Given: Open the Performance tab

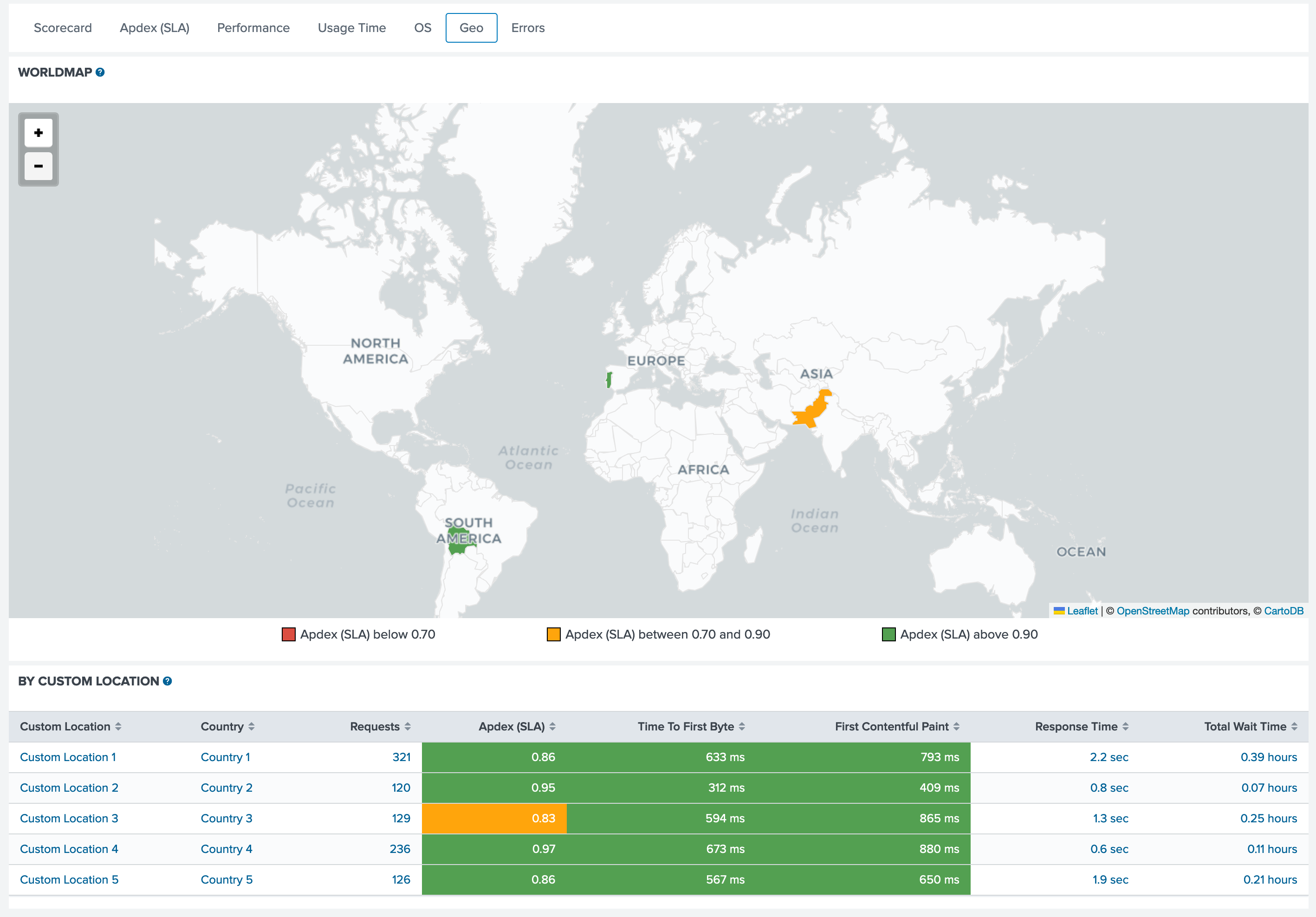Looking at the screenshot, I should (253, 27).
